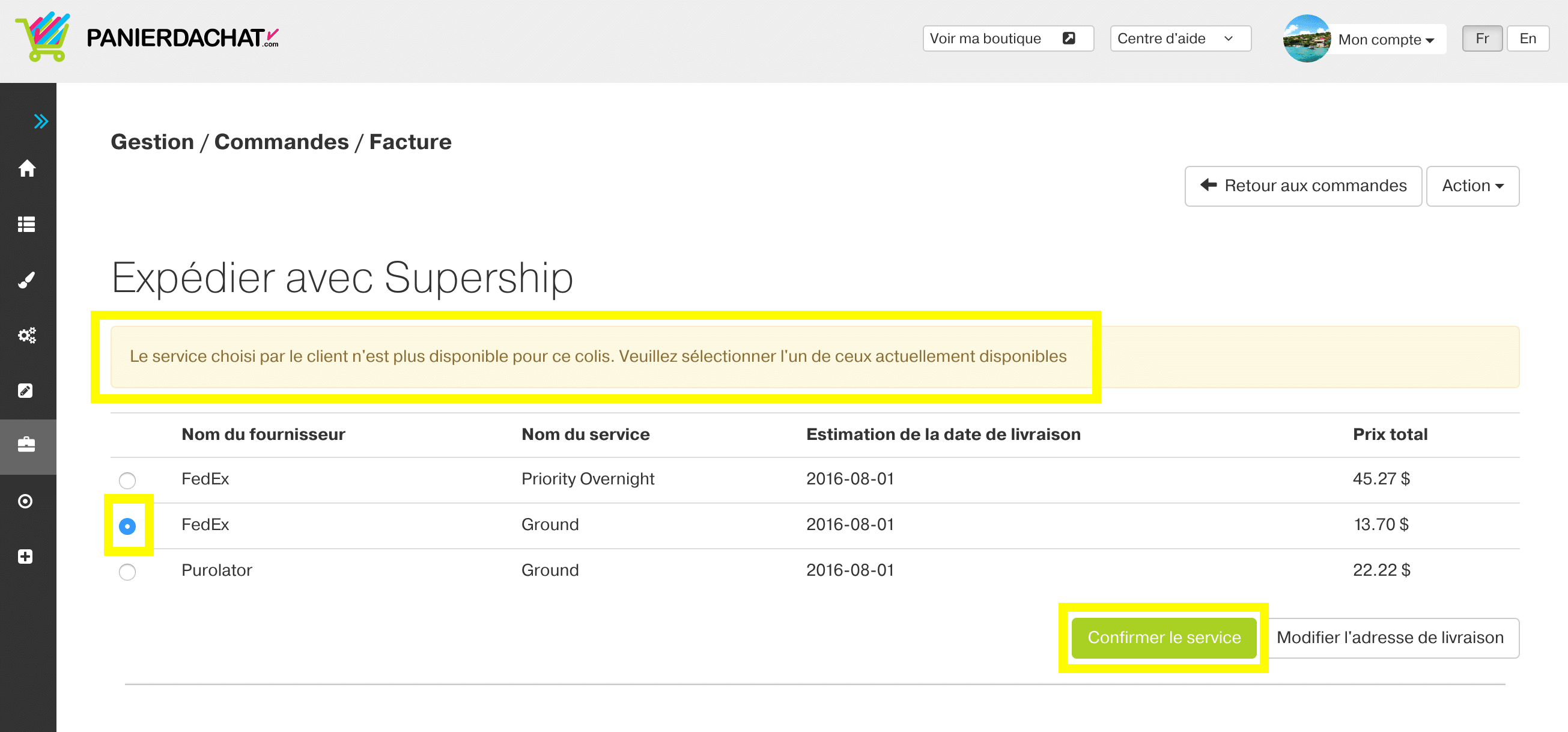The height and width of the screenshot is (732, 1568).
Task: Open the paintbrush design icon
Action: 26,279
